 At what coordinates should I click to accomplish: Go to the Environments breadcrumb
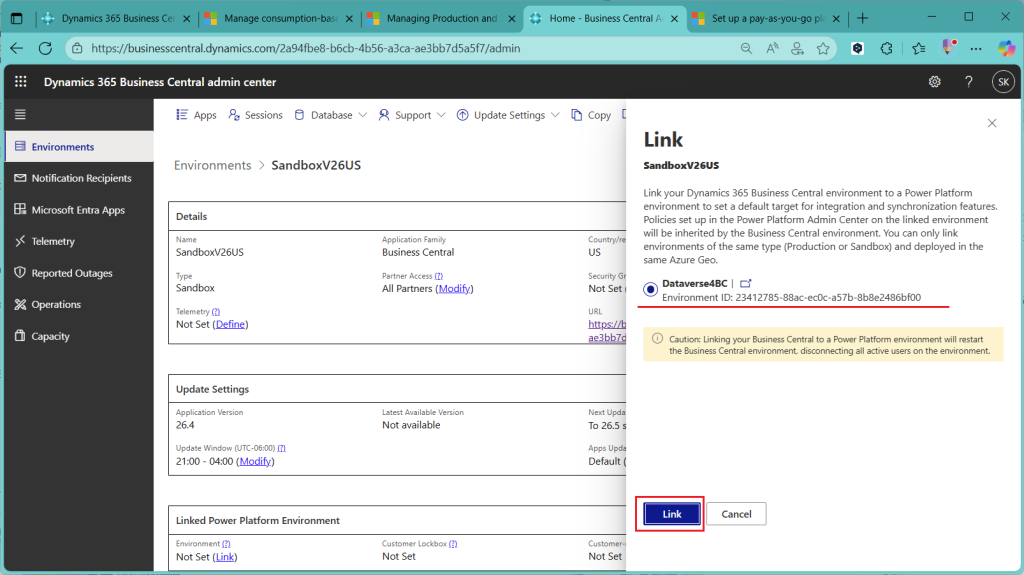212,165
